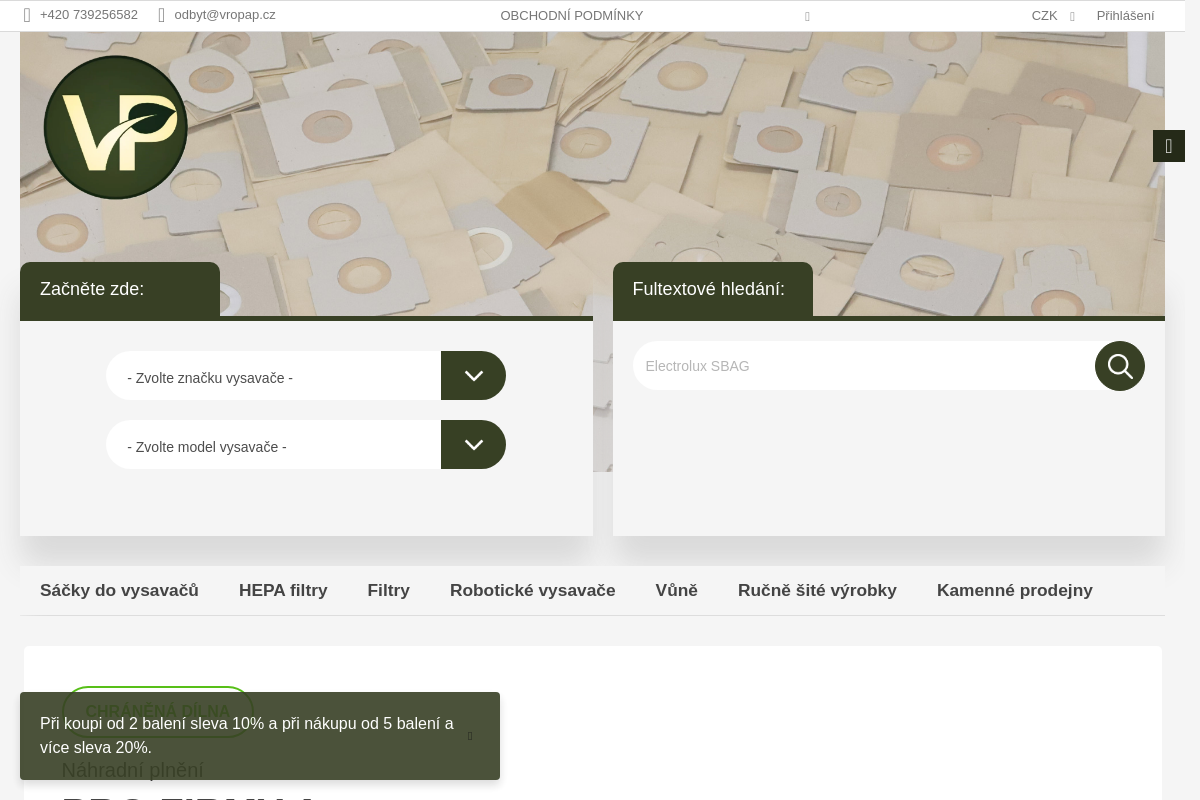Close the discount notification popup
This screenshot has height=800, width=1200.
(470, 736)
